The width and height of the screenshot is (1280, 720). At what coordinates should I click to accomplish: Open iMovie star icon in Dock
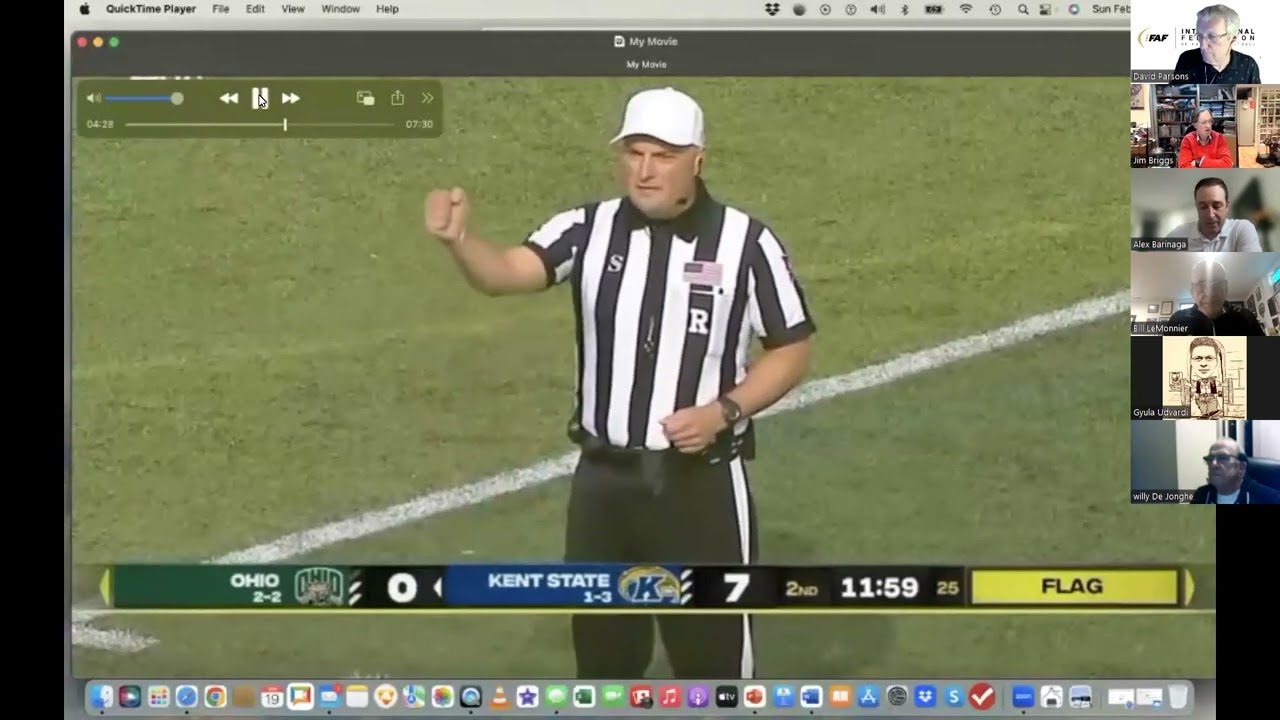click(527, 697)
